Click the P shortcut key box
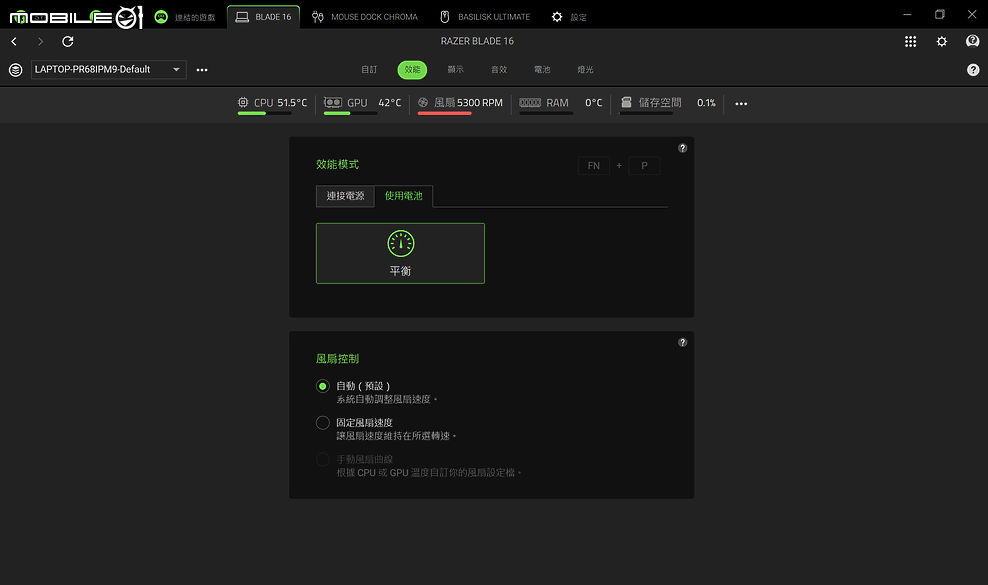 point(644,166)
